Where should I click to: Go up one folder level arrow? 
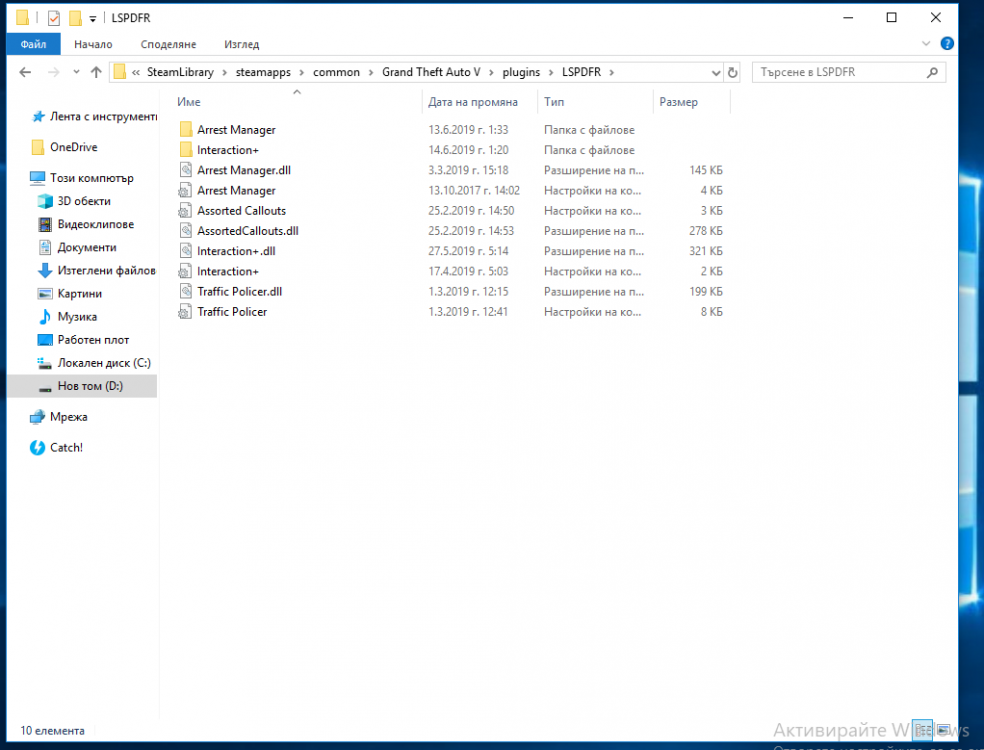[96, 72]
